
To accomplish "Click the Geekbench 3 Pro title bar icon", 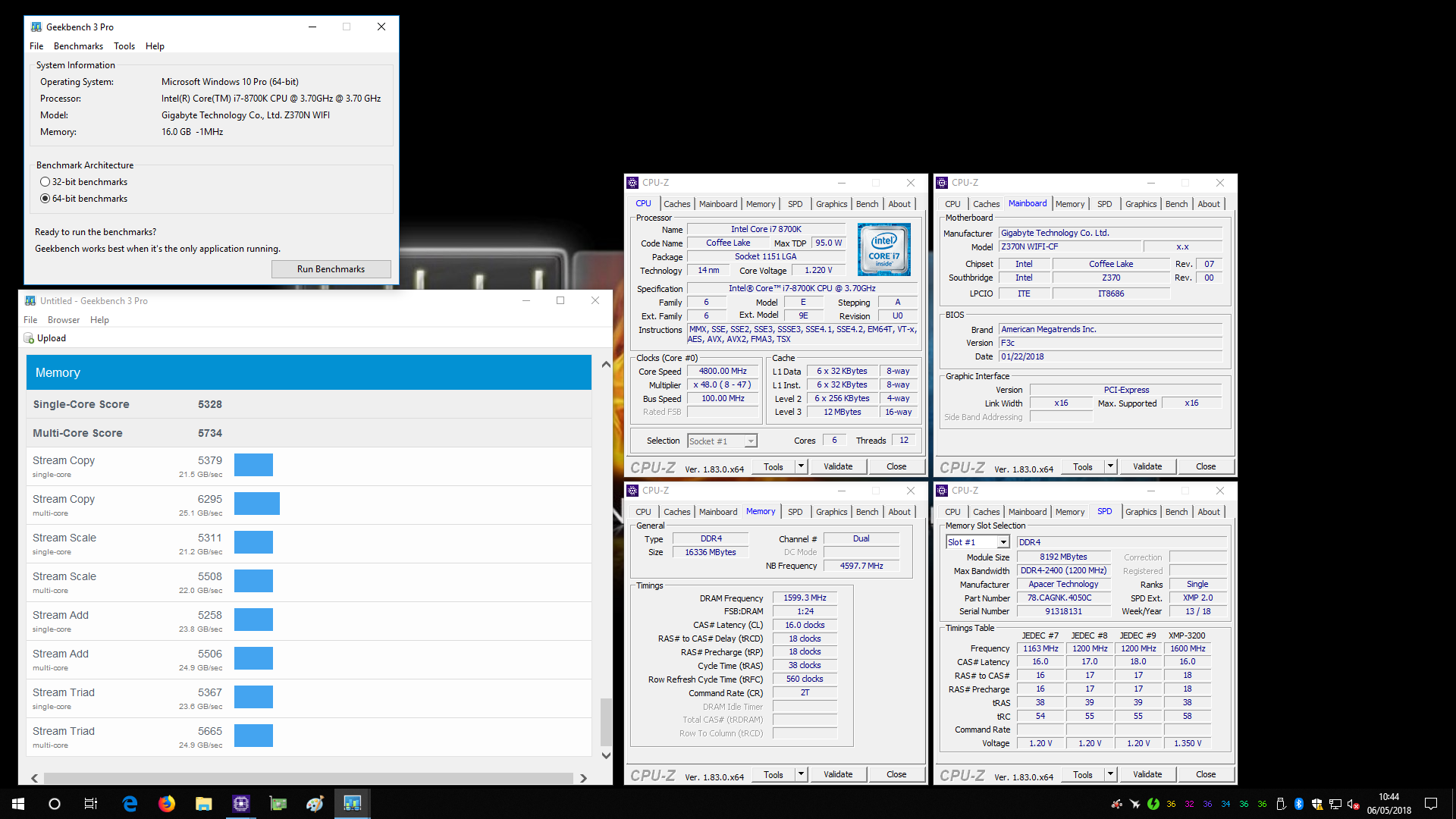I will pyautogui.click(x=36, y=27).
